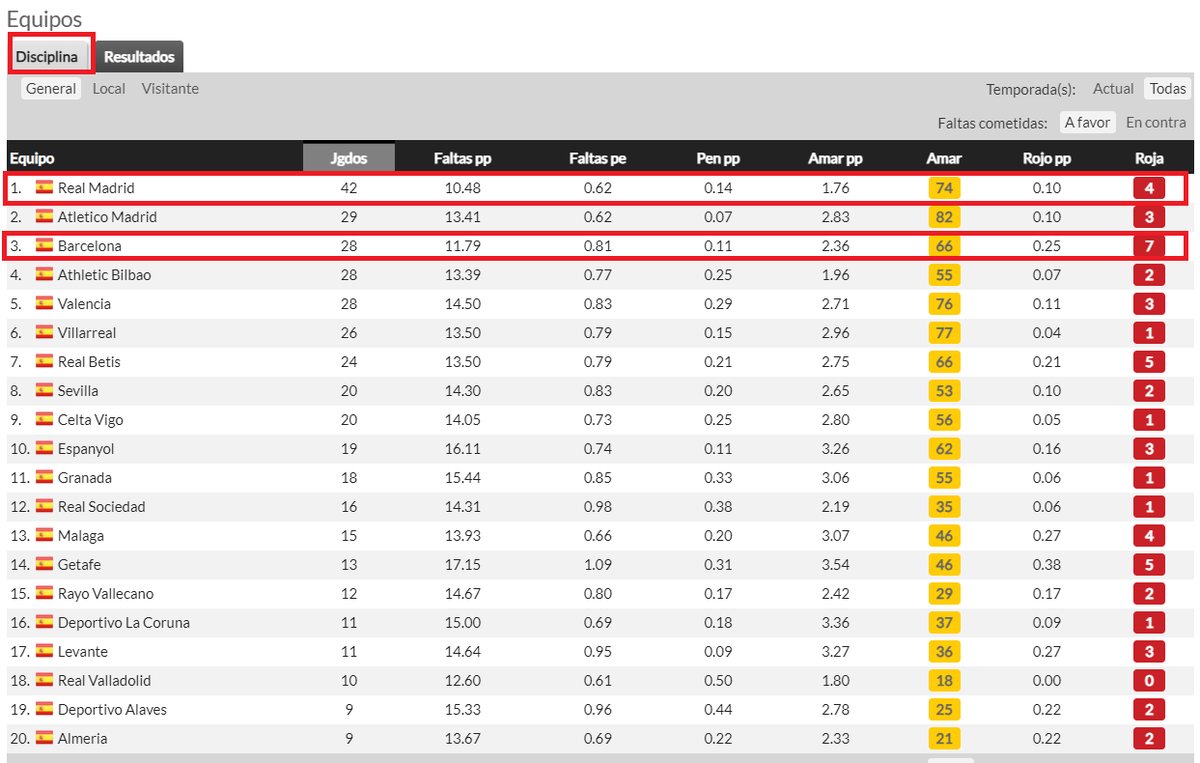Click Levante red card badge 3

coord(1149,652)
